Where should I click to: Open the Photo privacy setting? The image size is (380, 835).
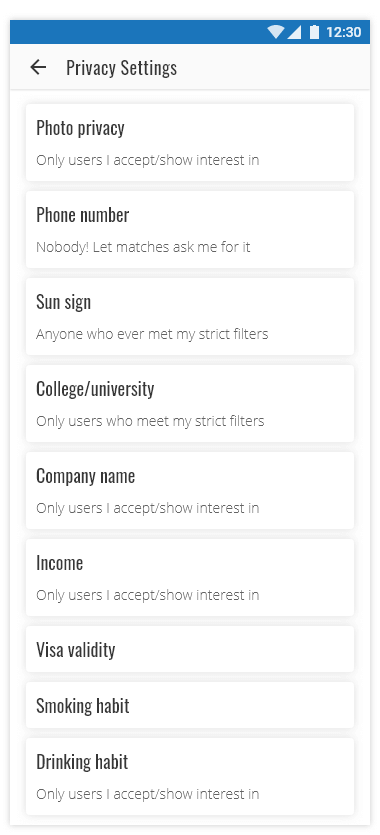click(190, 142)
